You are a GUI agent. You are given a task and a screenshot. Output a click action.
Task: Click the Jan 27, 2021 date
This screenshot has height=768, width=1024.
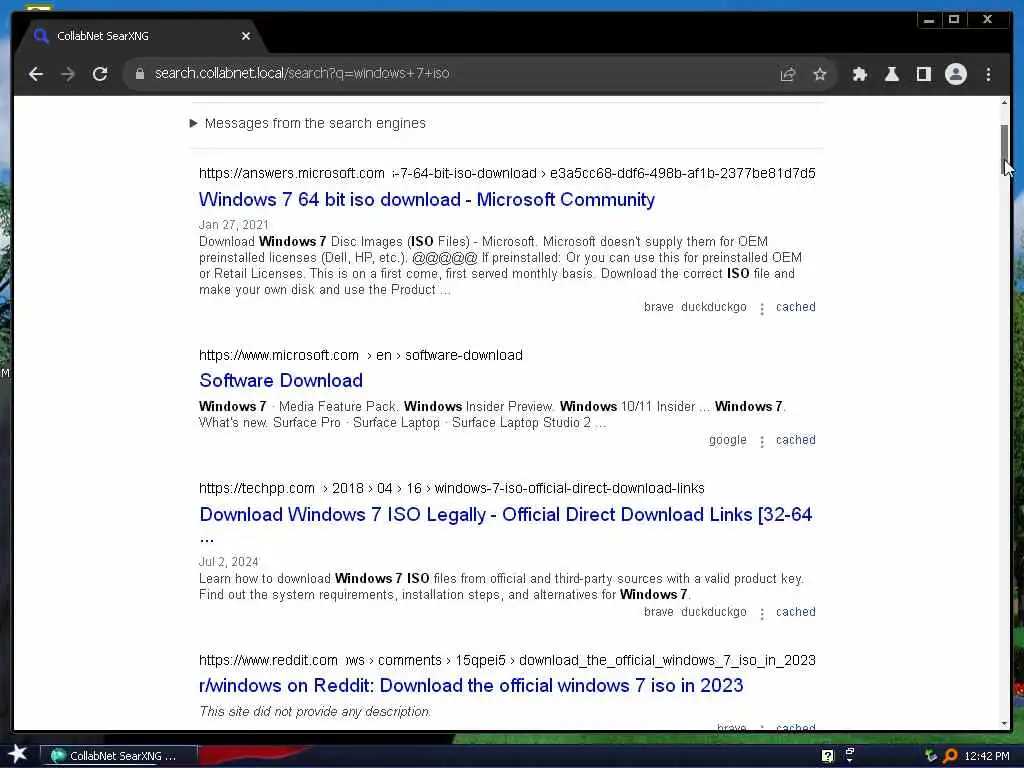[x=233, y=225]
